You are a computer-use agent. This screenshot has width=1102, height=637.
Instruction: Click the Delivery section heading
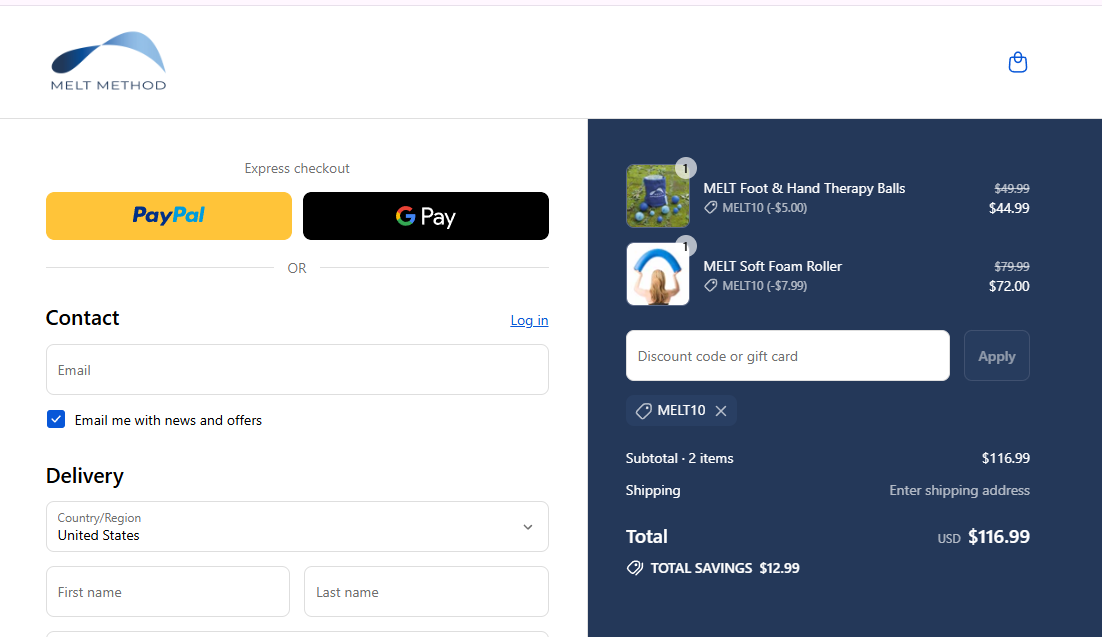[84, 476]
